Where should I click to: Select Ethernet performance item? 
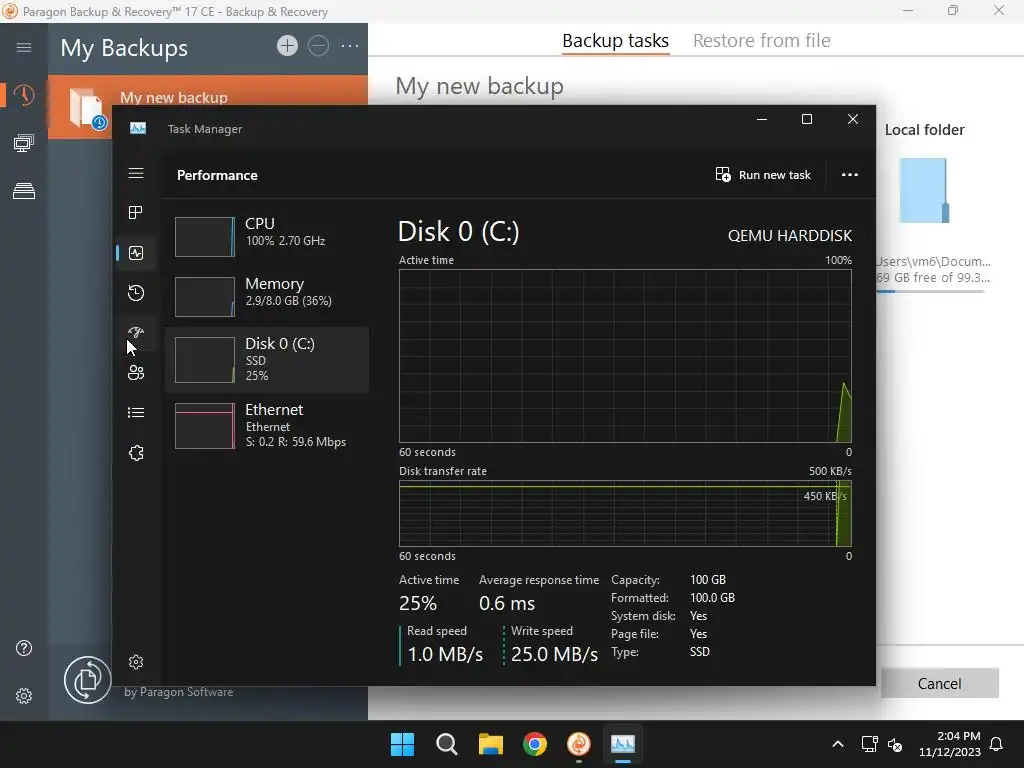[266, 426]
